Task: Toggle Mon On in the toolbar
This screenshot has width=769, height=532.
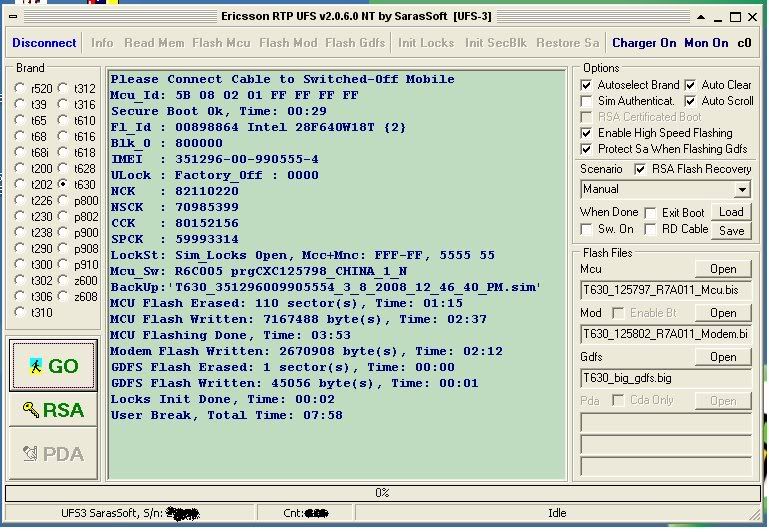Action: click(x=706, y=43)
